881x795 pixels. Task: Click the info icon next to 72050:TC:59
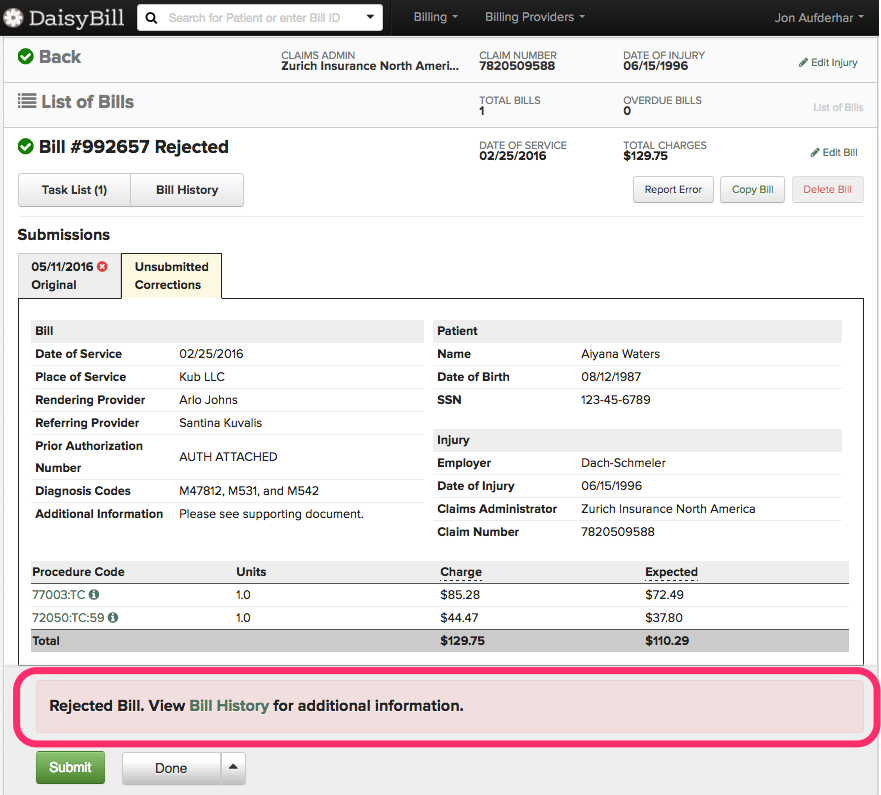[x=113, y=617]
